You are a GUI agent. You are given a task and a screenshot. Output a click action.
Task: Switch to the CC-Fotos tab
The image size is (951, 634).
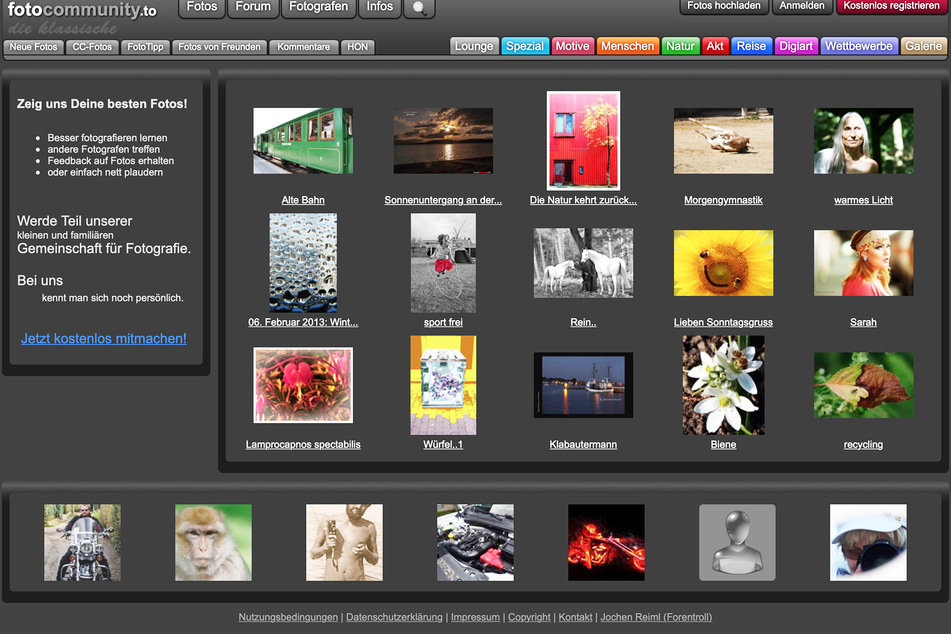[x=92, y=47]
